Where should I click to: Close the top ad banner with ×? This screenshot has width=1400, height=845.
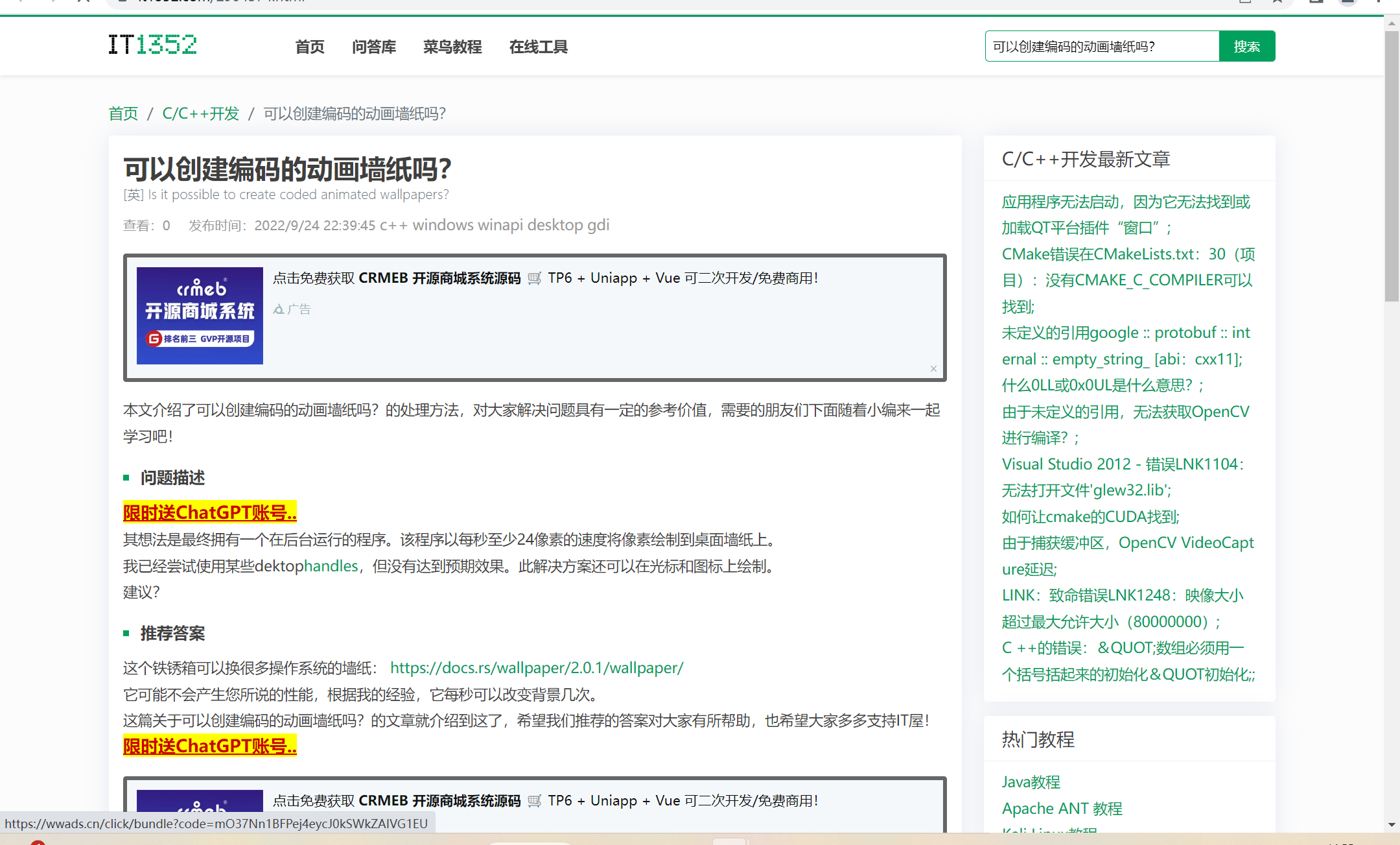(933, 368)
